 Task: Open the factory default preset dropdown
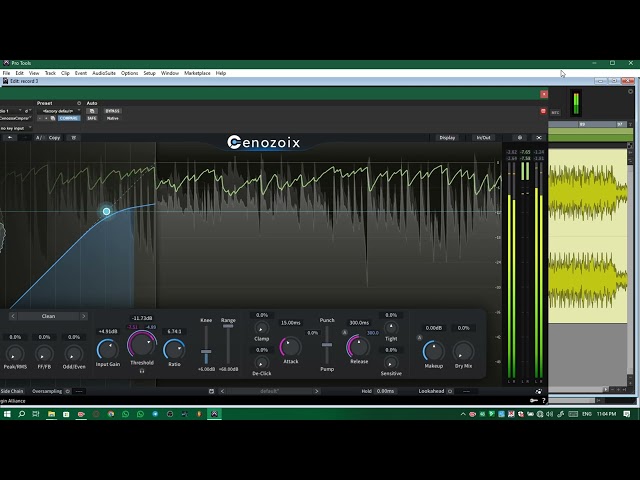(60, 111)
